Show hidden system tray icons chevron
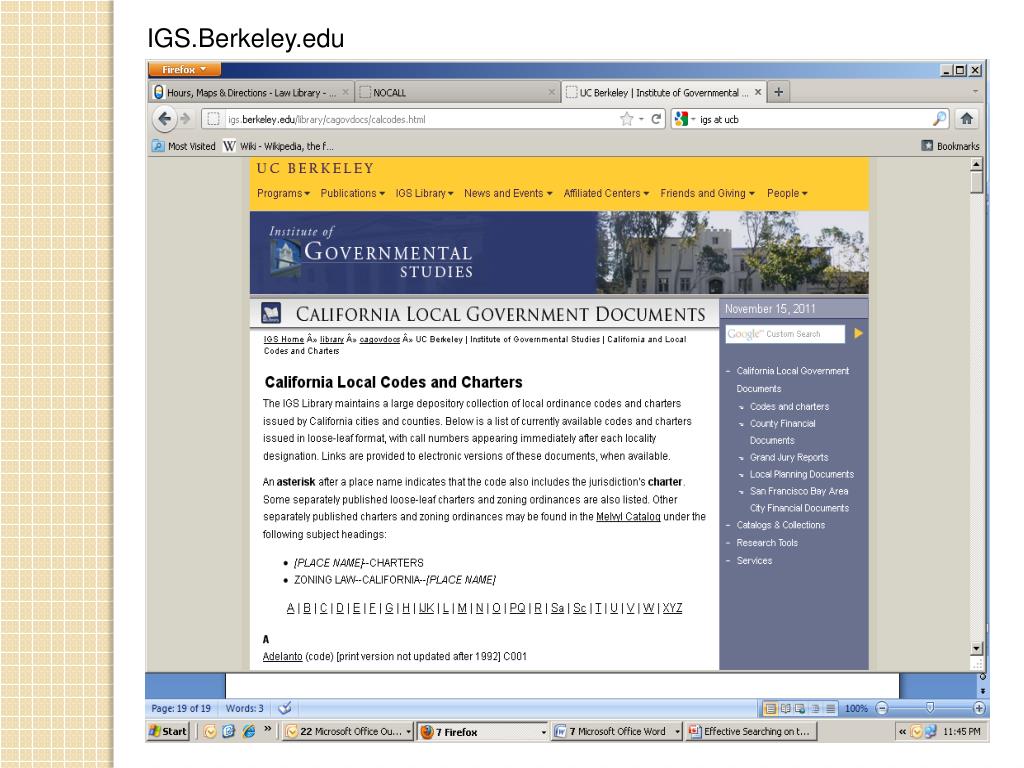Viewport: 1024px width, 768px height. tap(902, 731)
